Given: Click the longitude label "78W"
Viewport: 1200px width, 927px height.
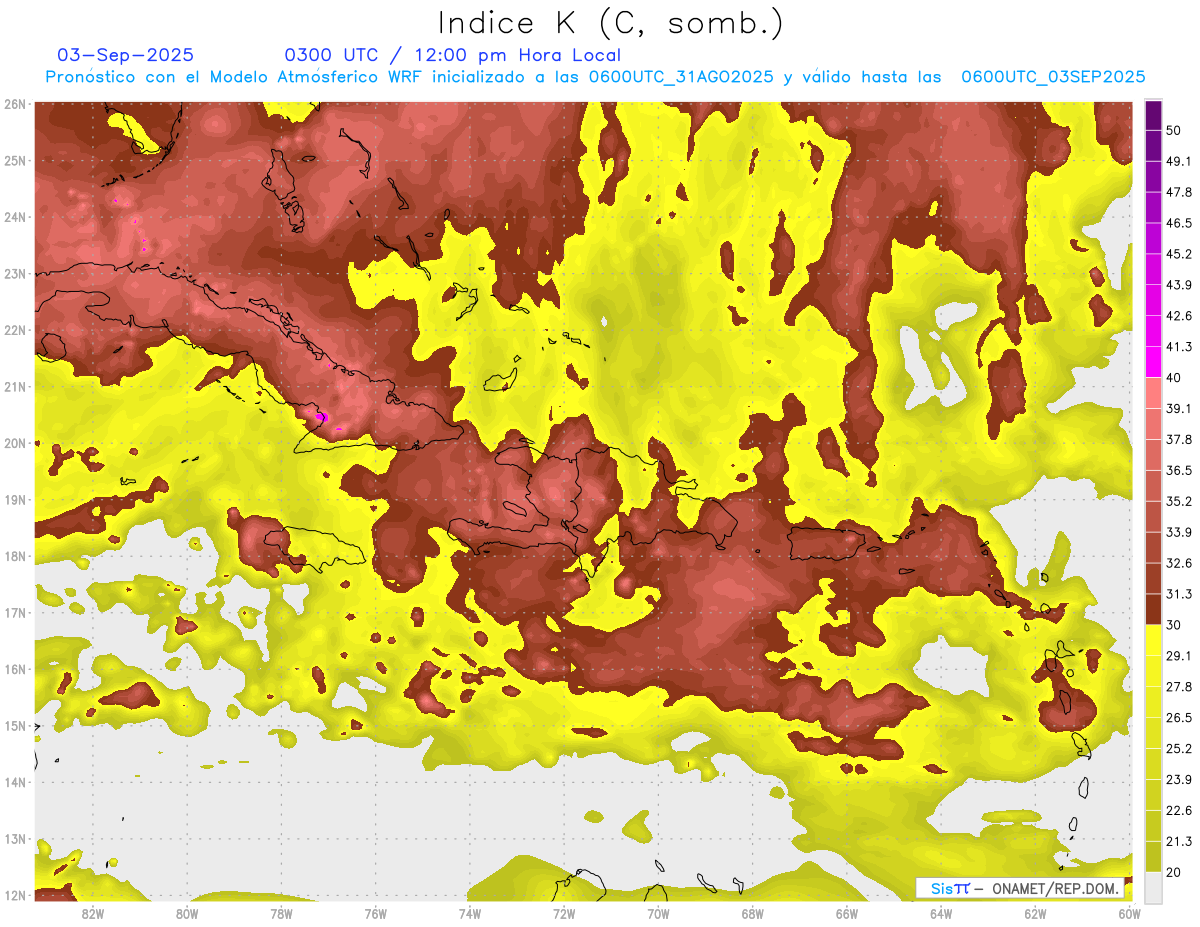Looking at the screenshot, I should click(x=281, y=914).
